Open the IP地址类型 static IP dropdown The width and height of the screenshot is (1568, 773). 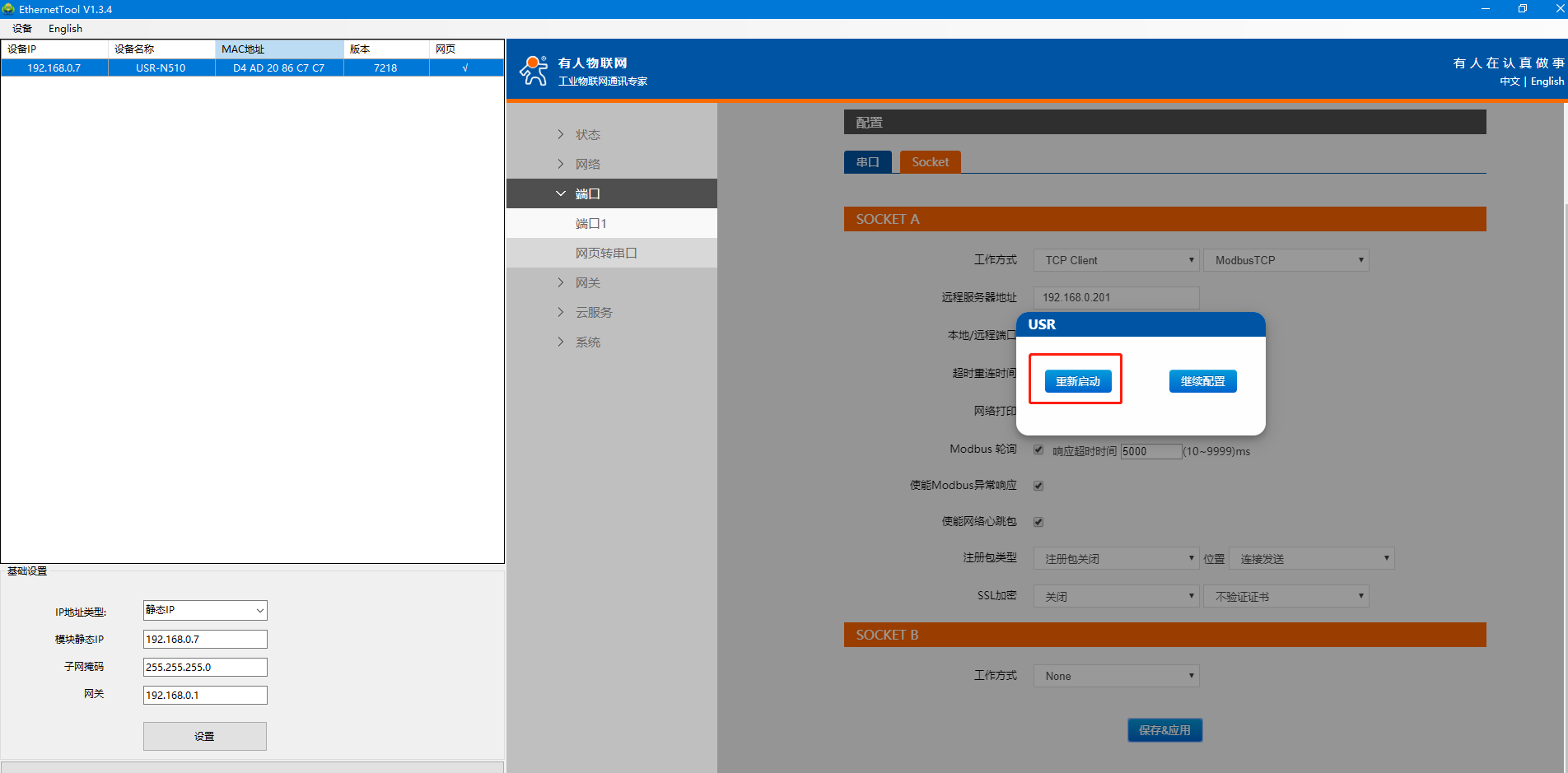coord(205,610)
